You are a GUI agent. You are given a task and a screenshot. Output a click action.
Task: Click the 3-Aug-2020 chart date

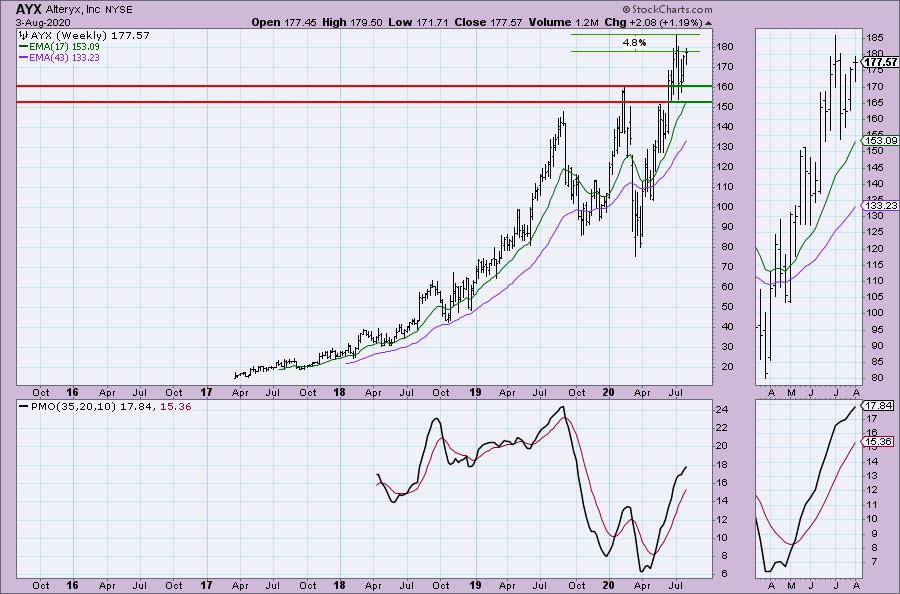click(43, 22)
